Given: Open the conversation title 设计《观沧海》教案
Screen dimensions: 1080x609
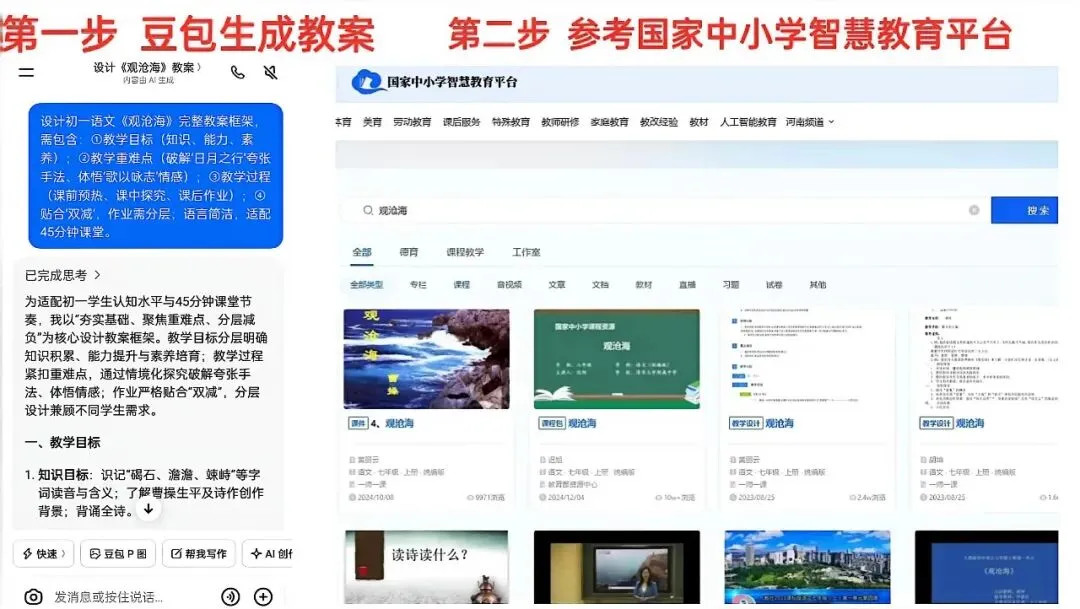Looking at the screenshot, I should (147, 68).
